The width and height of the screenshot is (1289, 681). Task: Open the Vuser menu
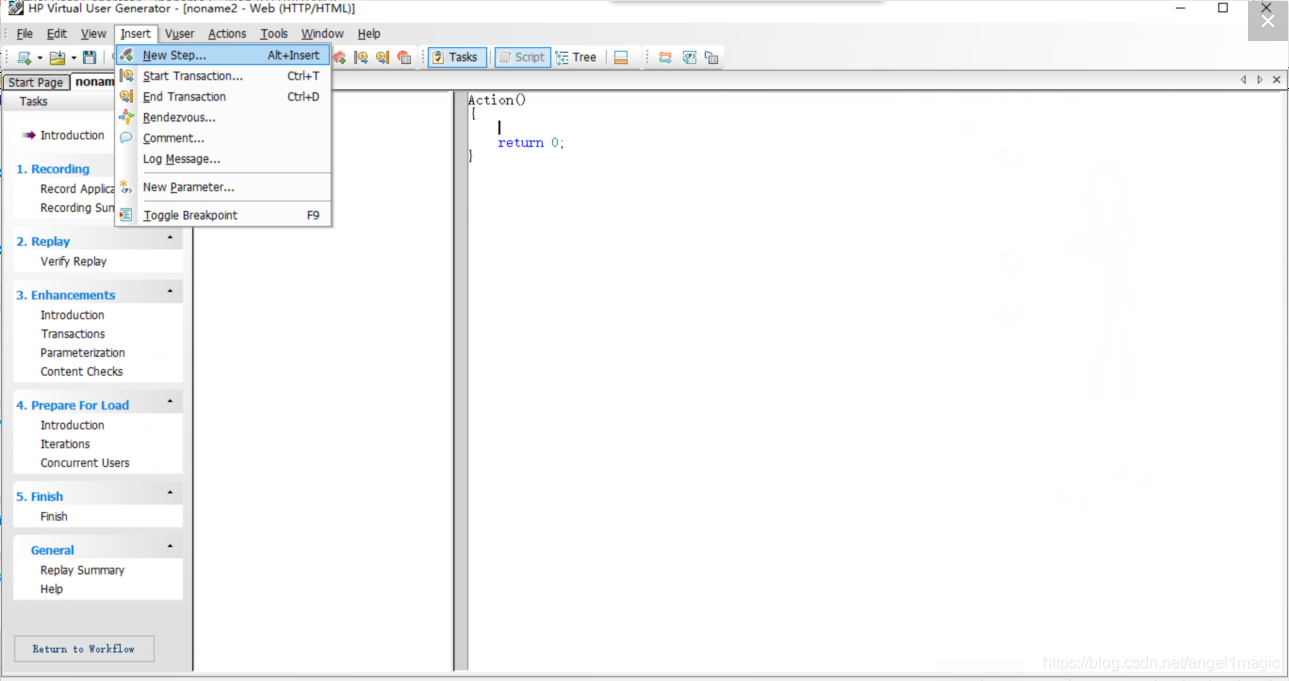click(180, 34)
